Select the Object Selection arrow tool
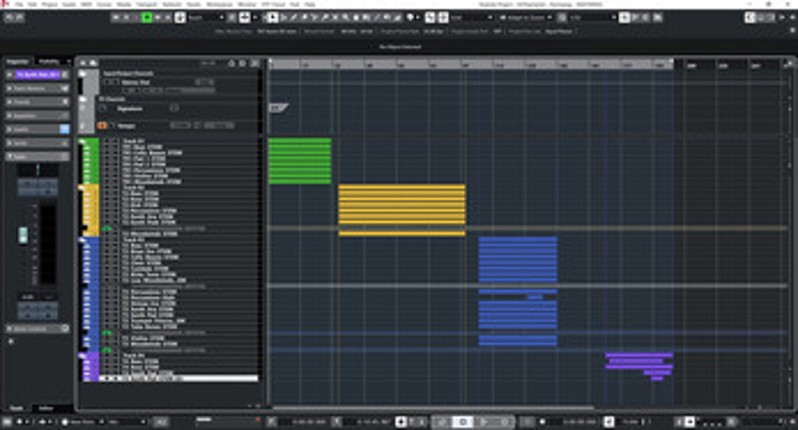Screen dimensions: 798x430 click(272, 17)
